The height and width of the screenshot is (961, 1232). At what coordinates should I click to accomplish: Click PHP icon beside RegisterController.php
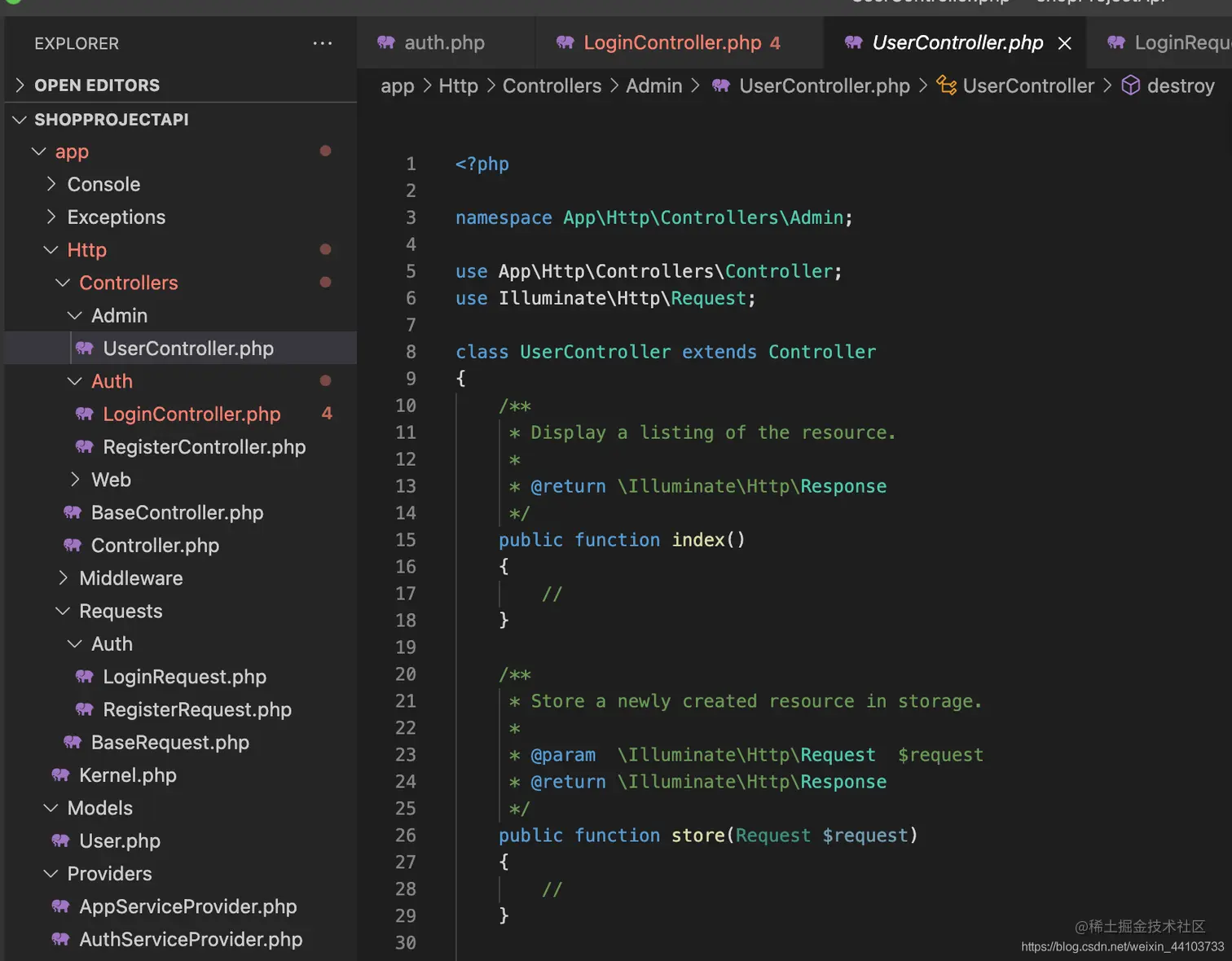[x=85, y=446]
